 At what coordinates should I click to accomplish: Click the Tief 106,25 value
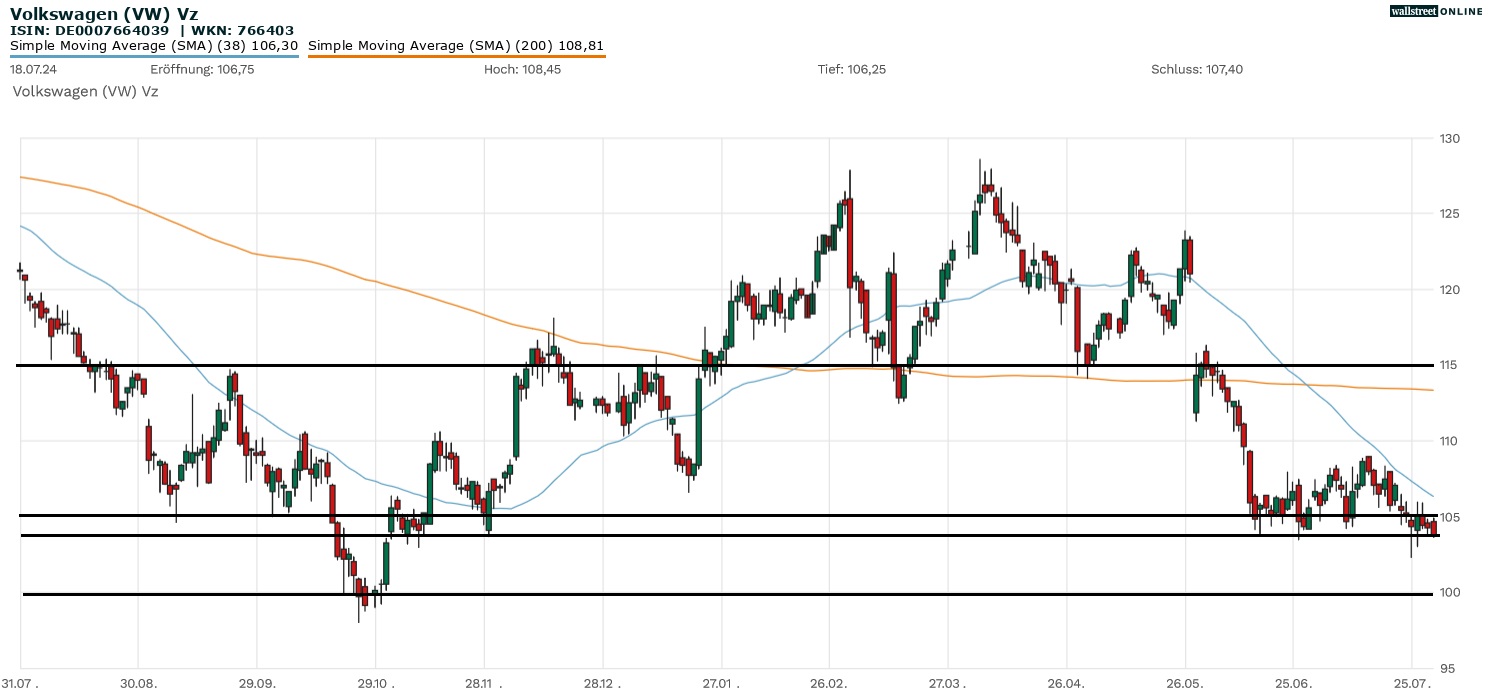click(x=851, y=70)
